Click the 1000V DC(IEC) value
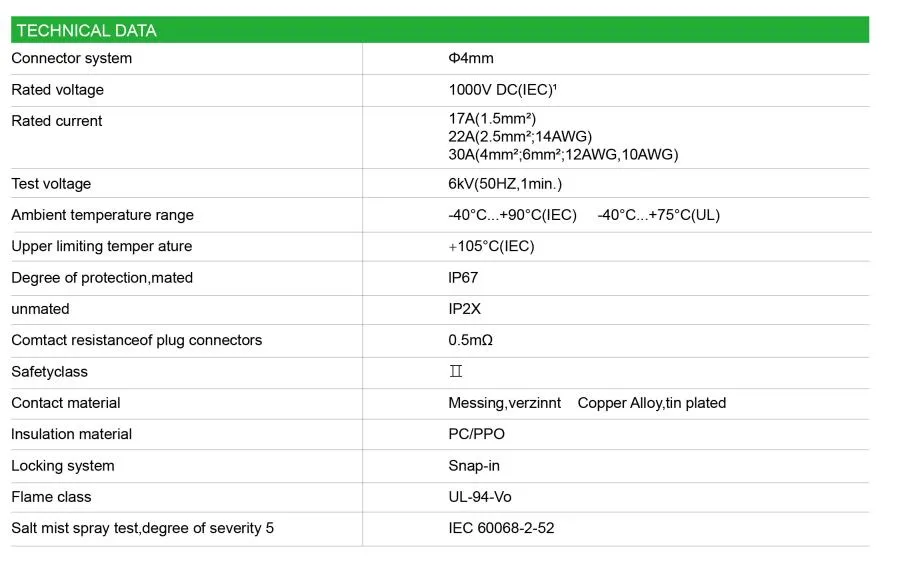Viewport: 909px width, 566px height. [502, 90]
